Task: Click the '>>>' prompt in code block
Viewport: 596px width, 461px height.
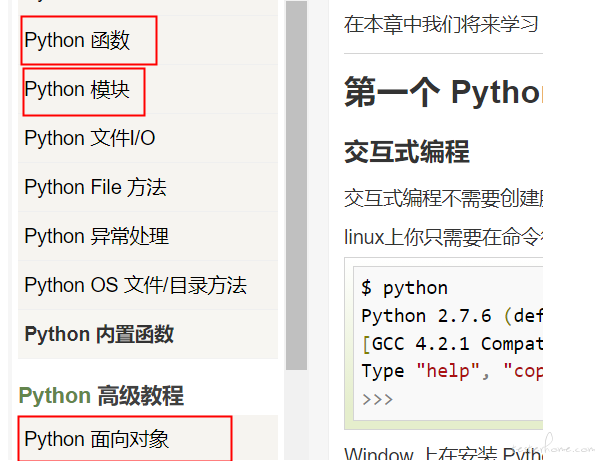Action: point(377,399)
